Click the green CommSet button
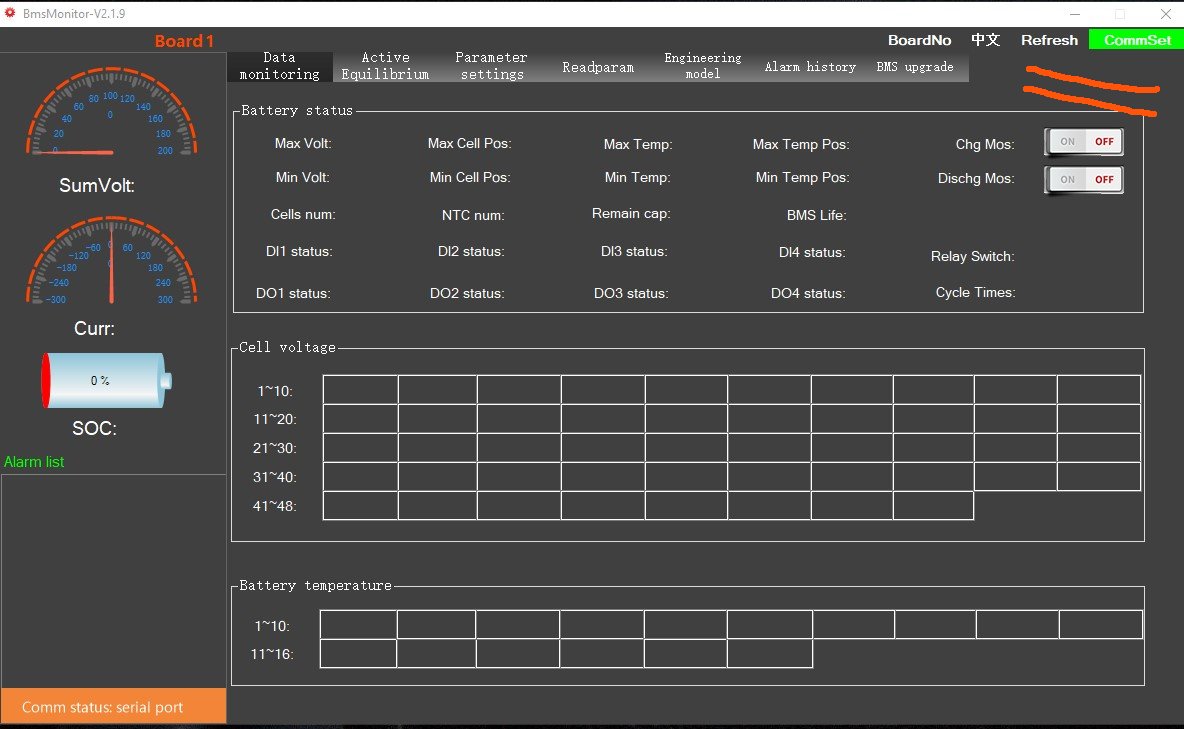1184x729 pixels. (x=1137, y=40)
